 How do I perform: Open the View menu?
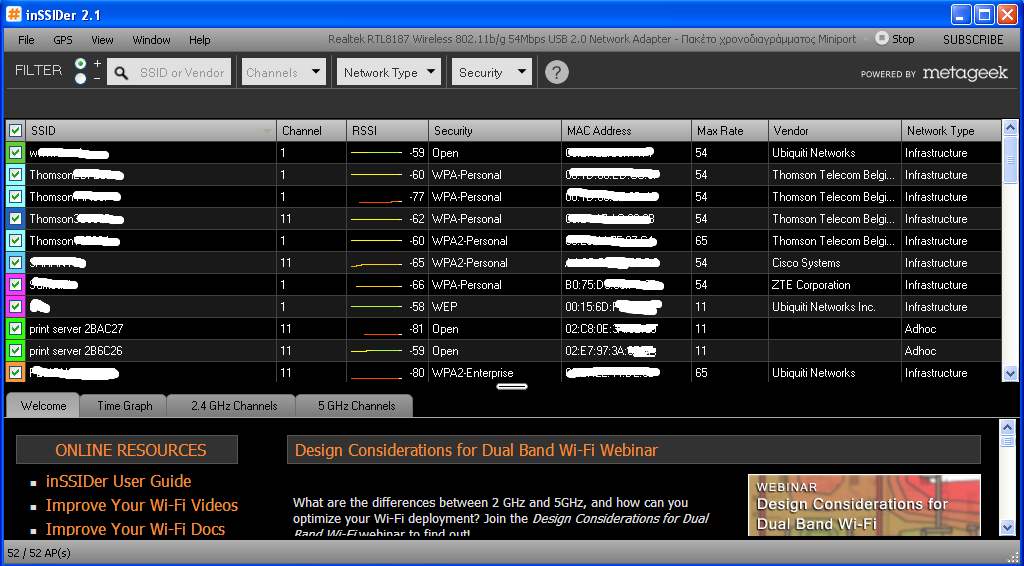tap(102, 40)
